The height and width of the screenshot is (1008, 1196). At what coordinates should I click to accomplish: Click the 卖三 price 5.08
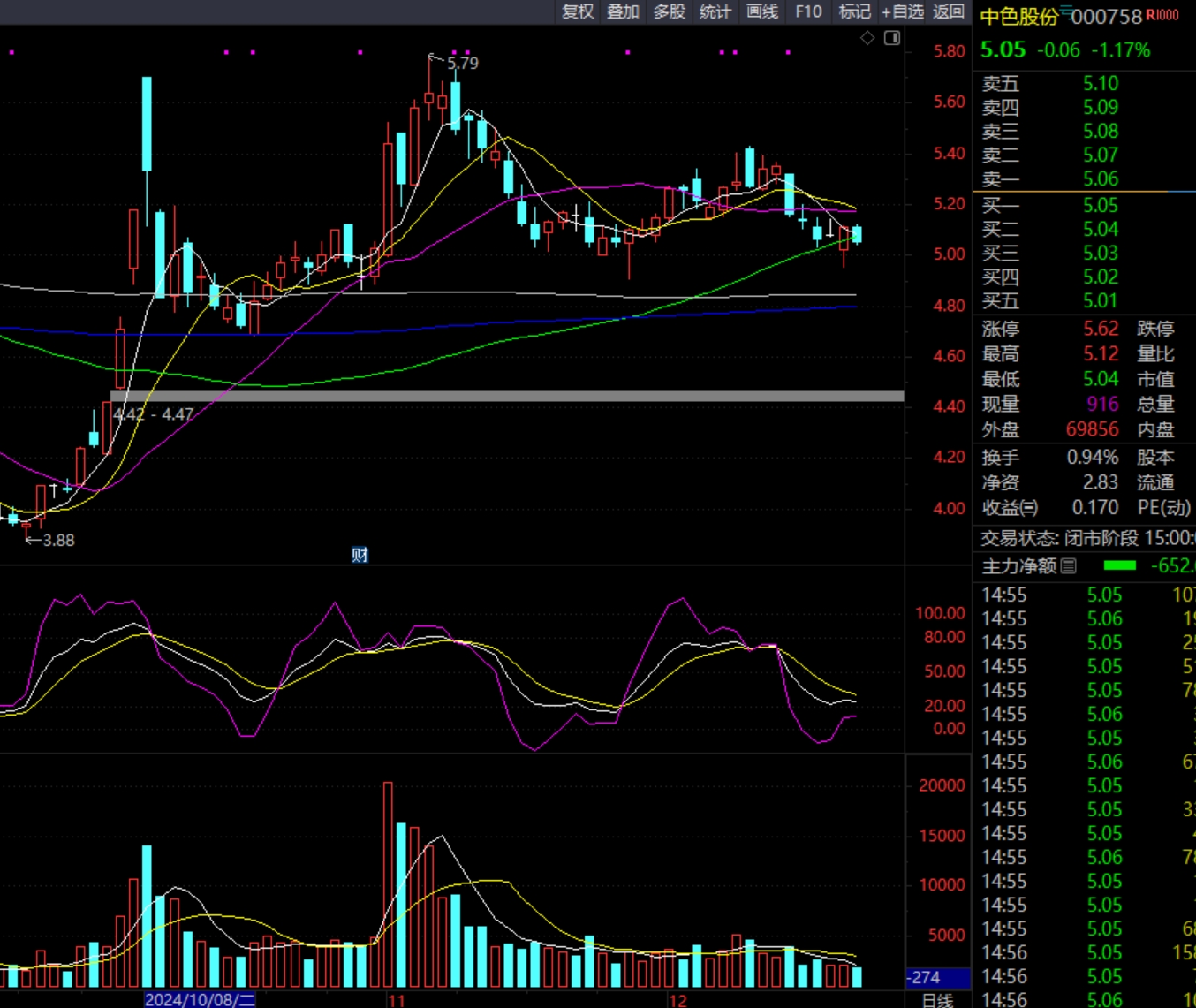[1101, 131]
